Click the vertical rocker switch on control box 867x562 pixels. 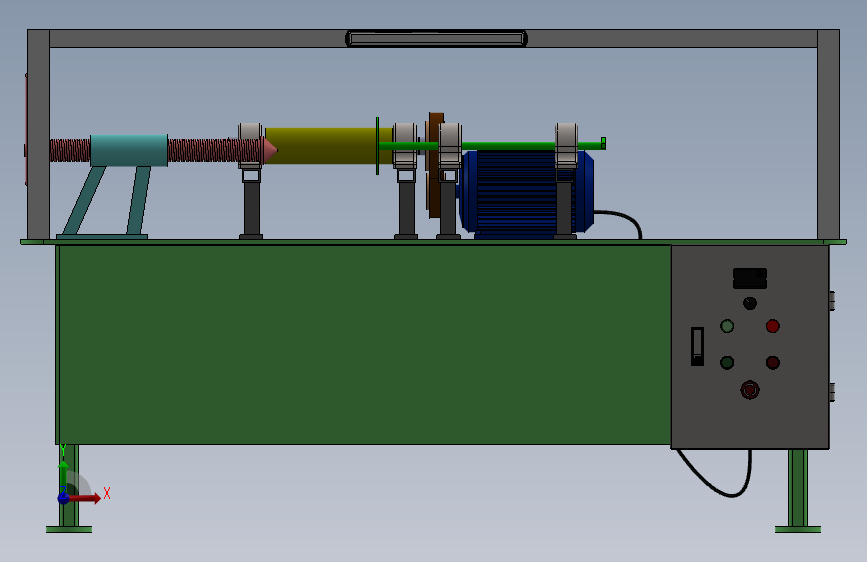pyautogui.click(x=697, y=346)
